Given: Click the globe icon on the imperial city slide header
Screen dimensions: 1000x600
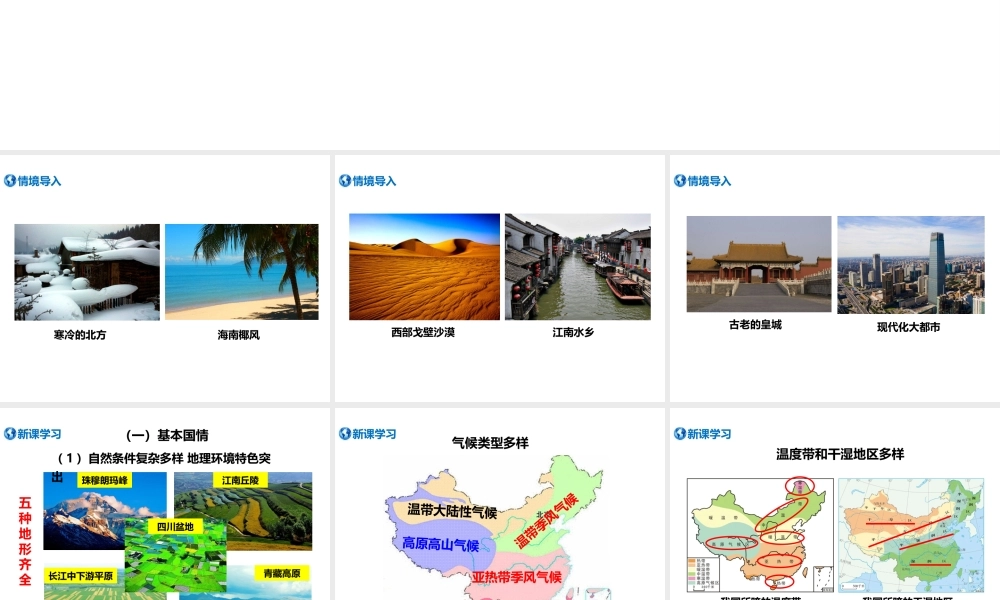Looking at the screenshot, I should pyautogui.click(x=680, y=180).
